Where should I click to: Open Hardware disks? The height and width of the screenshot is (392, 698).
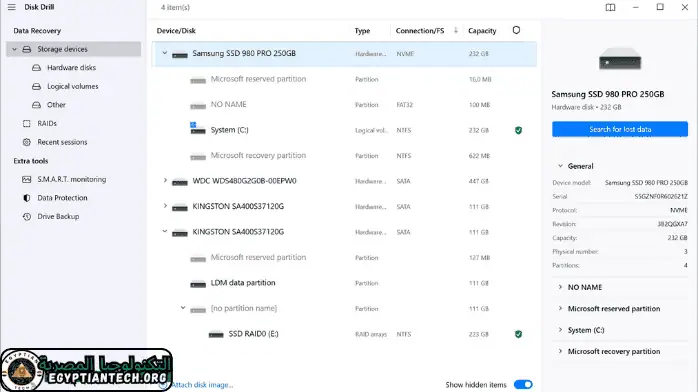pos(71,68)
